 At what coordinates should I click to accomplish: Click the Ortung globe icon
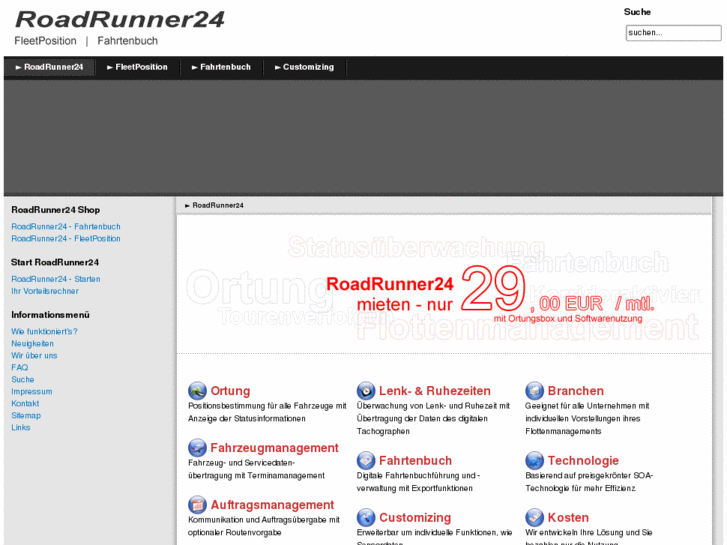click(197, 391)
